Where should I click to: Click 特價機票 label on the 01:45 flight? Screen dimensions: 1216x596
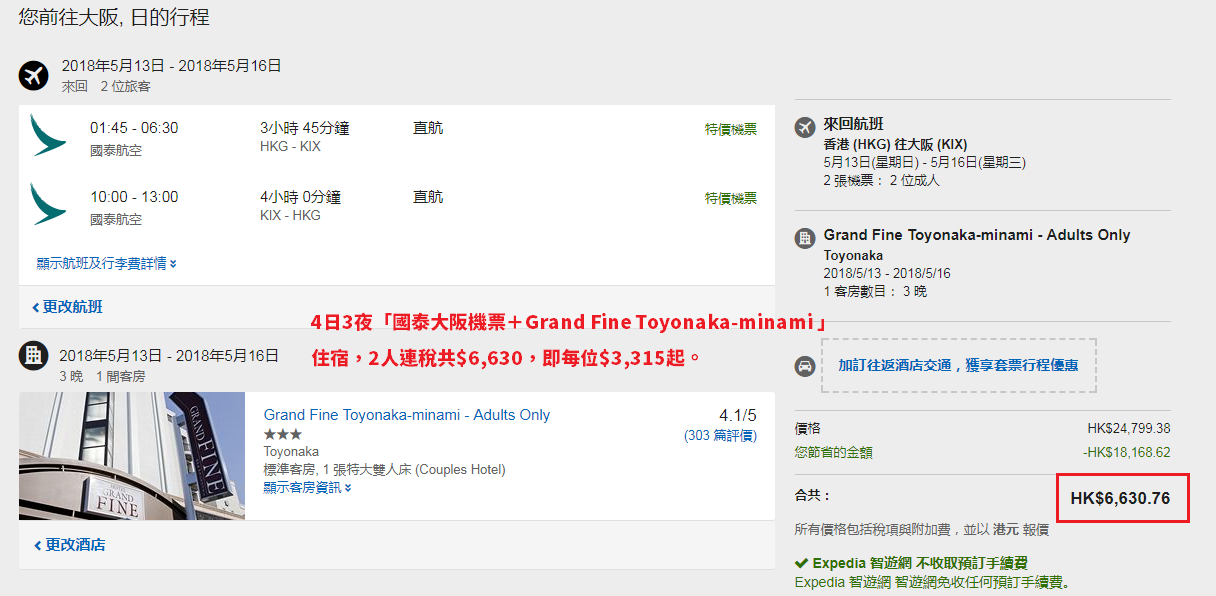(x=731, y=129)
